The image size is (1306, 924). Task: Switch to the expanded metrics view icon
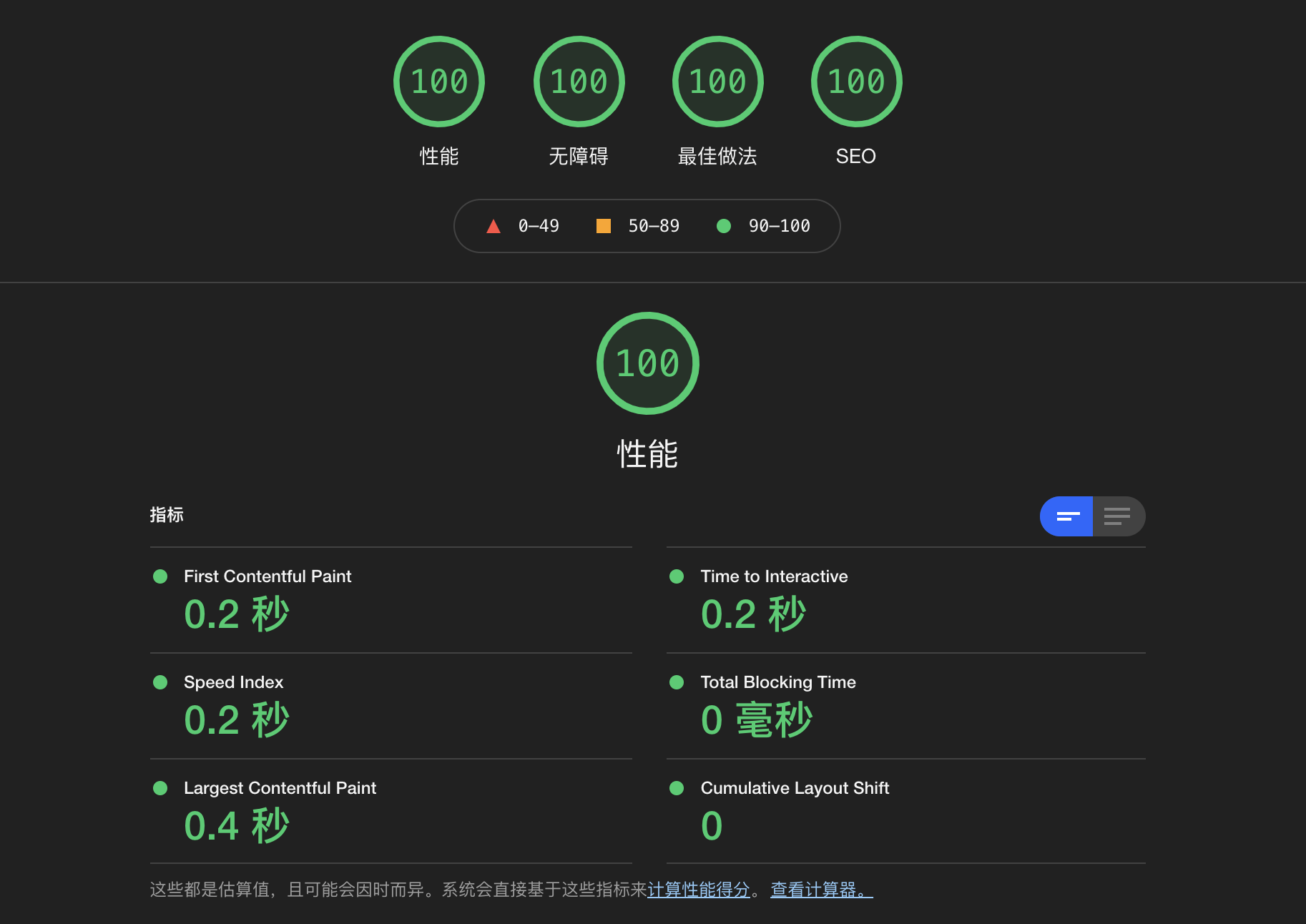click(x=1118, y=516)
